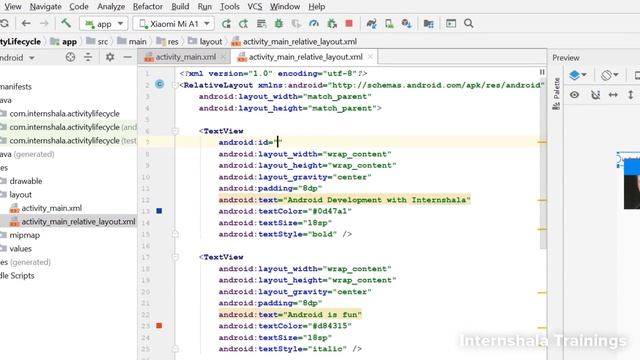640x360 pixels.
Task: Click the Run Anything toolbar icon
Action: coord(451,24)
